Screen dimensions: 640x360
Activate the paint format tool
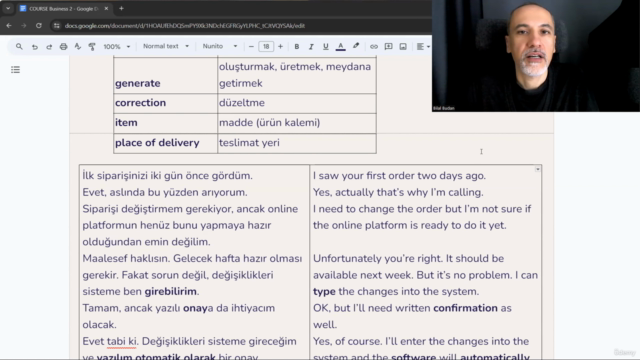pyautogui.click(x=92, y=47)
